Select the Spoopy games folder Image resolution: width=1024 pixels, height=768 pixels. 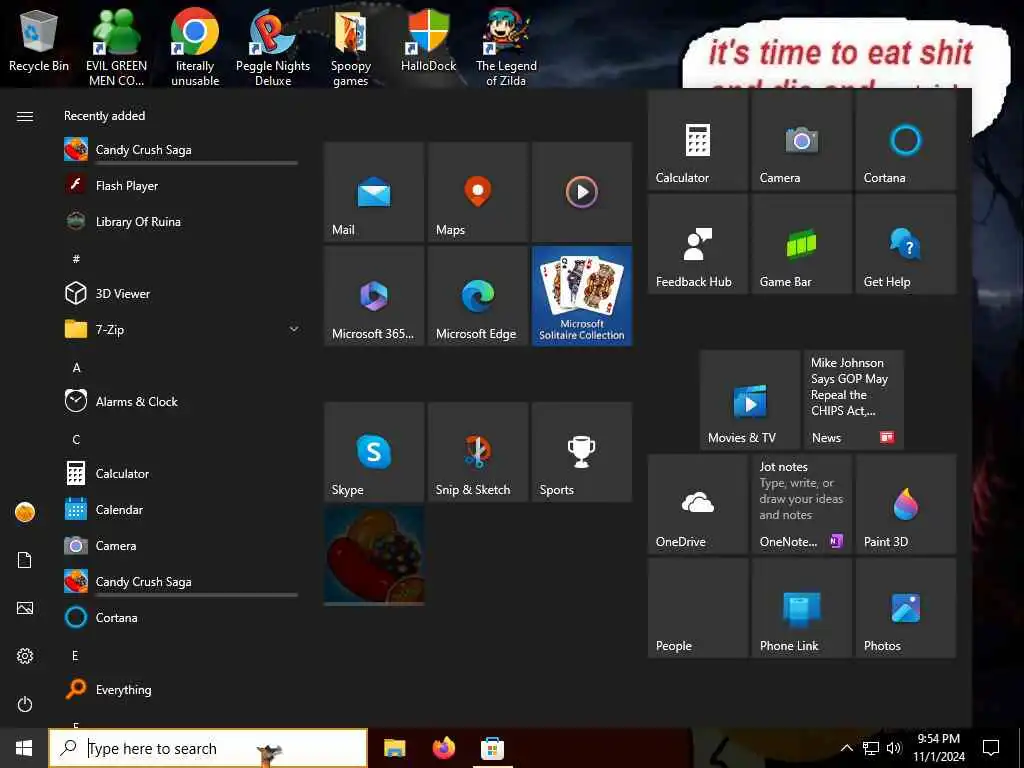pyautogui.click(x=351, y=47)
